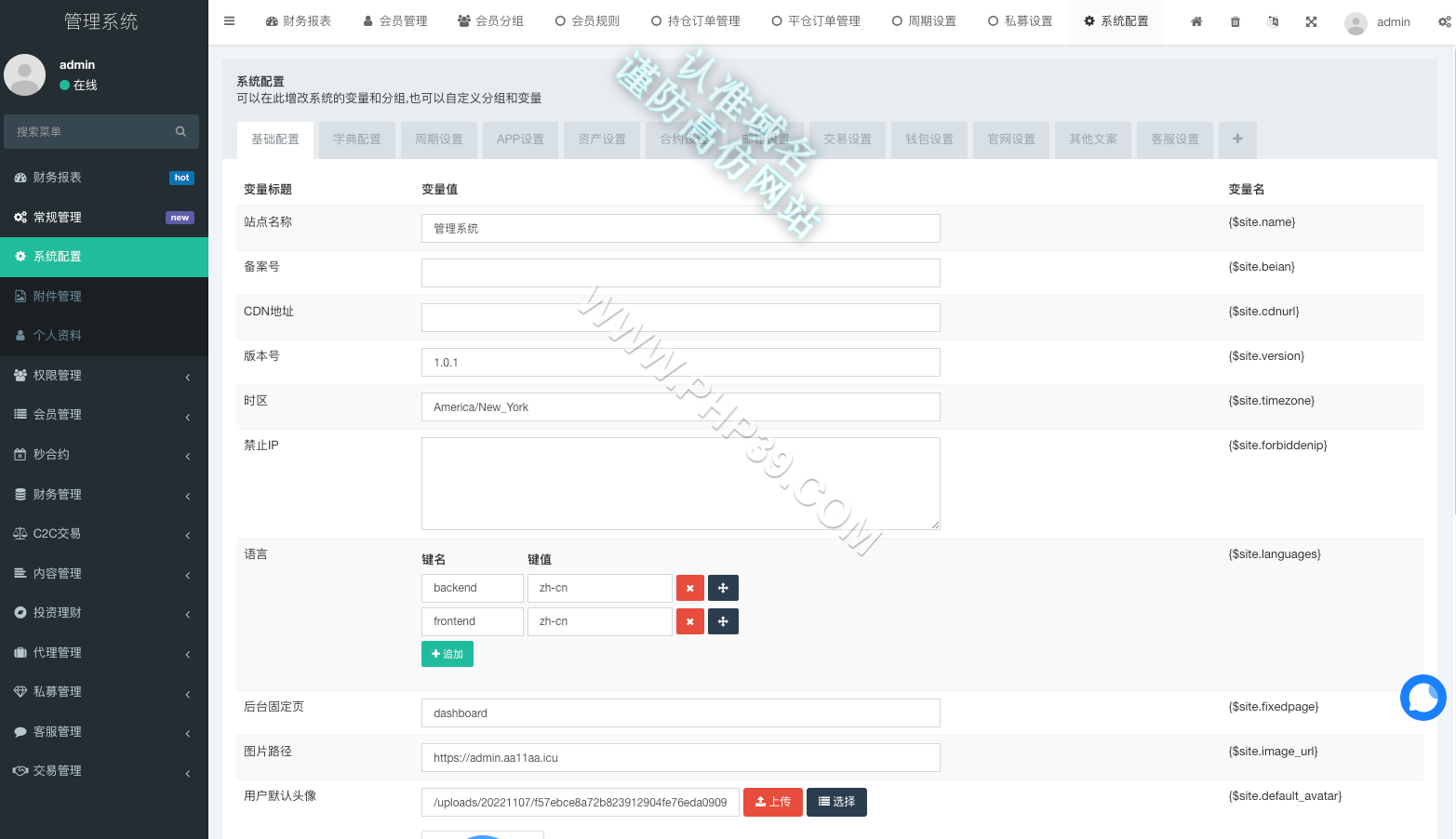The height and width of the screenshot is (839, 1456).
Task: Open the live chat bubble icon
Action: coord(1423,698)
